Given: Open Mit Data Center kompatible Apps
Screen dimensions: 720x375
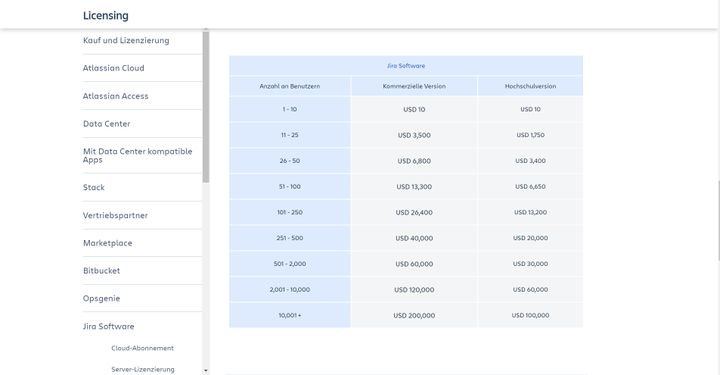Looking at the screenshot, I should 138,156.
